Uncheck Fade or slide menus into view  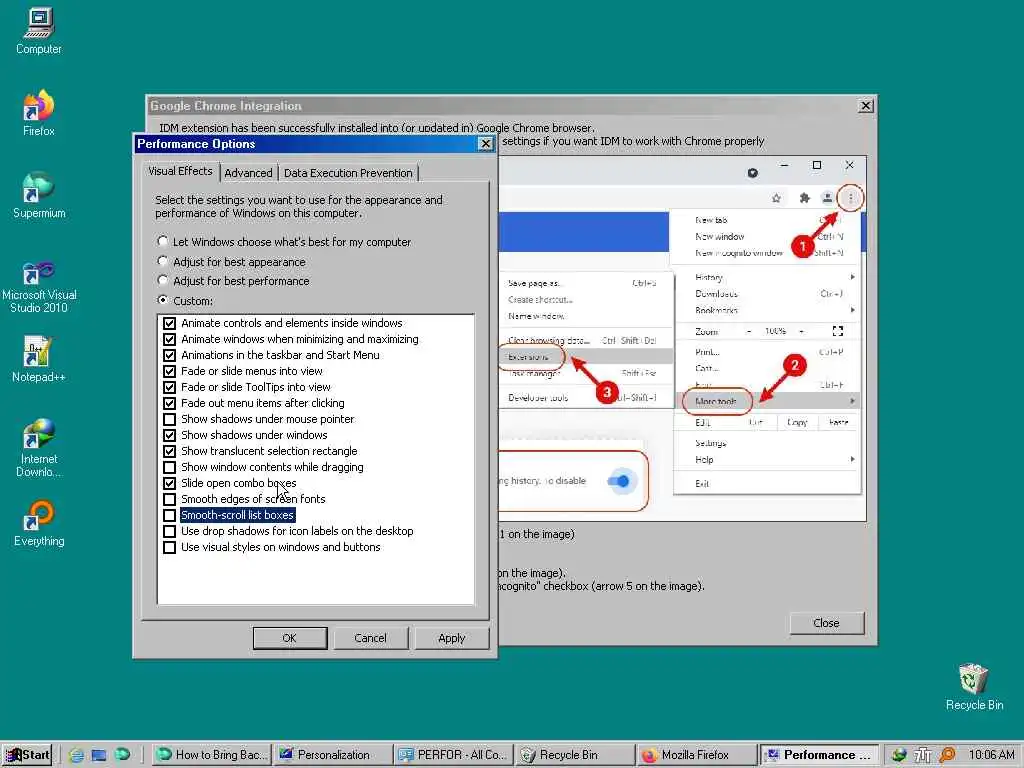[170, 371]
